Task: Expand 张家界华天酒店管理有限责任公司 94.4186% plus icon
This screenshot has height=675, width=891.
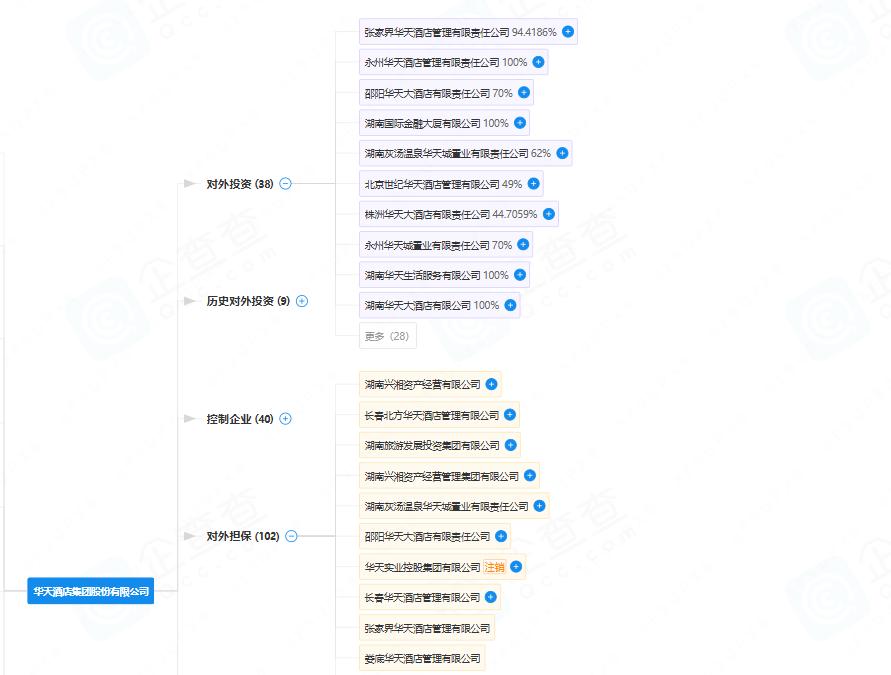Action: tap(568, 32)
